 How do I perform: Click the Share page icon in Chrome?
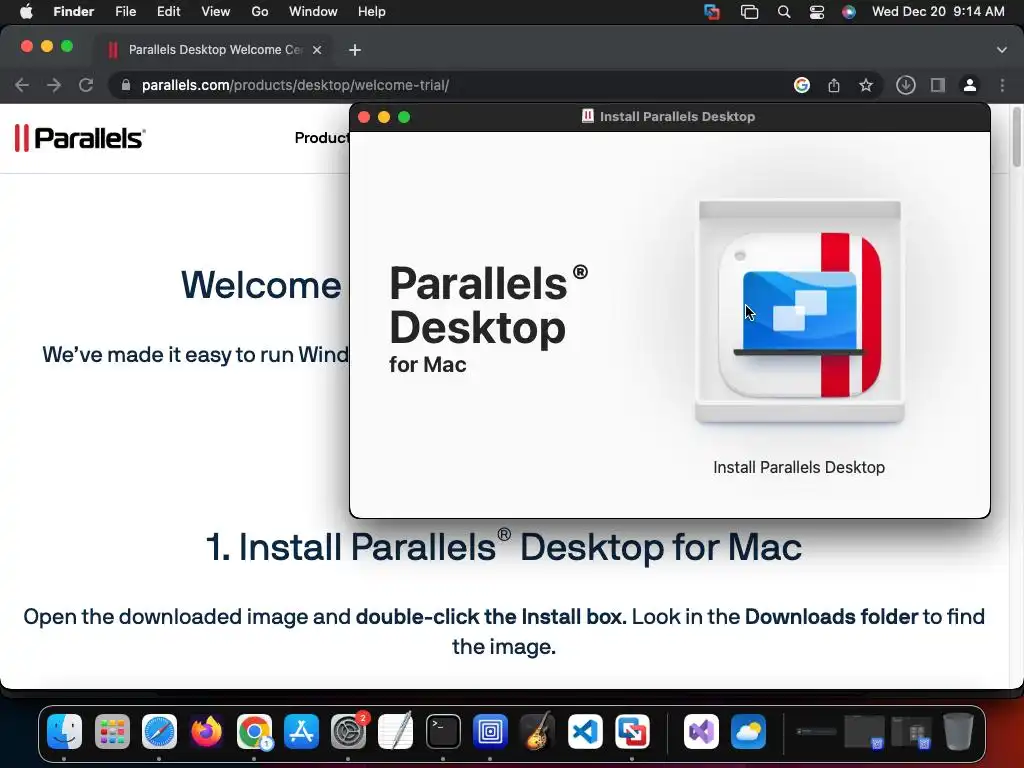(834, 85)
